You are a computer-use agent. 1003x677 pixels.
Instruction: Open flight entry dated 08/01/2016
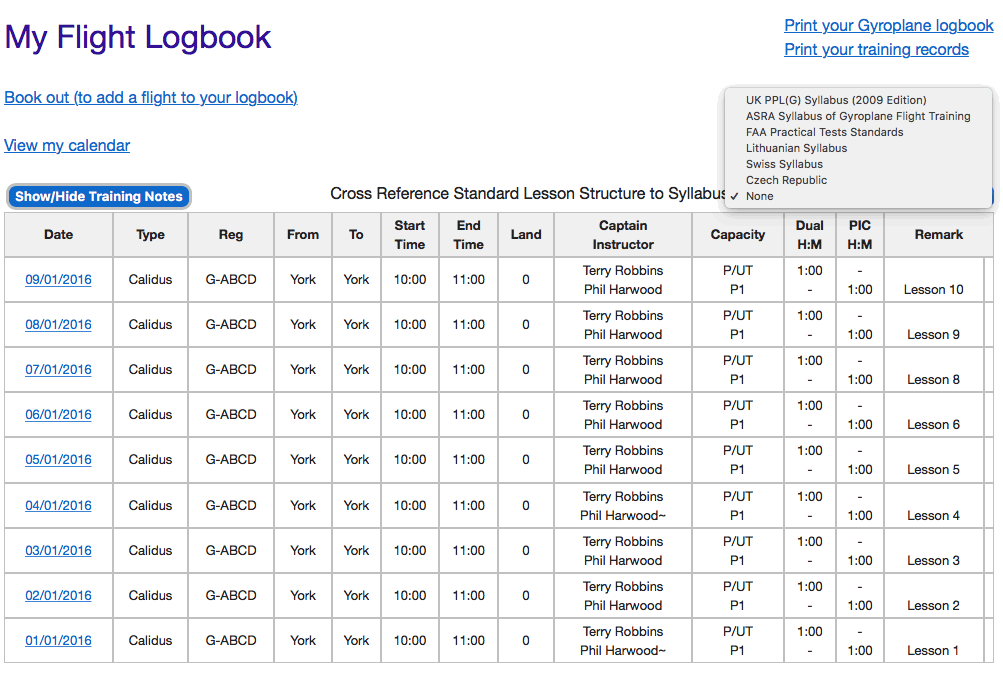click(58, 325)
